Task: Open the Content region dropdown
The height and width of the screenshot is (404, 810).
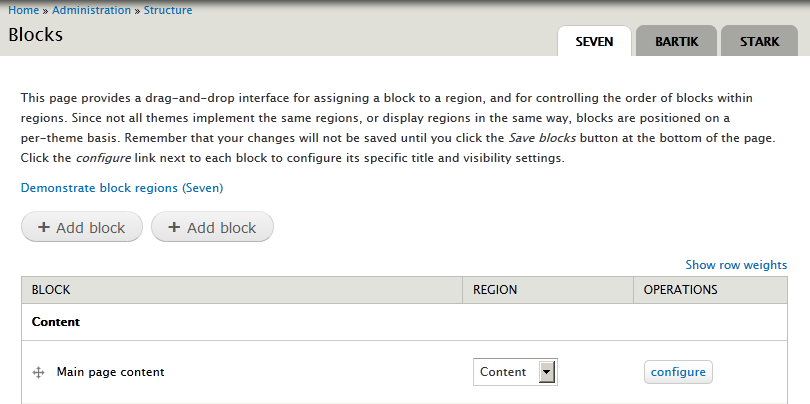Action: [x=515, y=372]
